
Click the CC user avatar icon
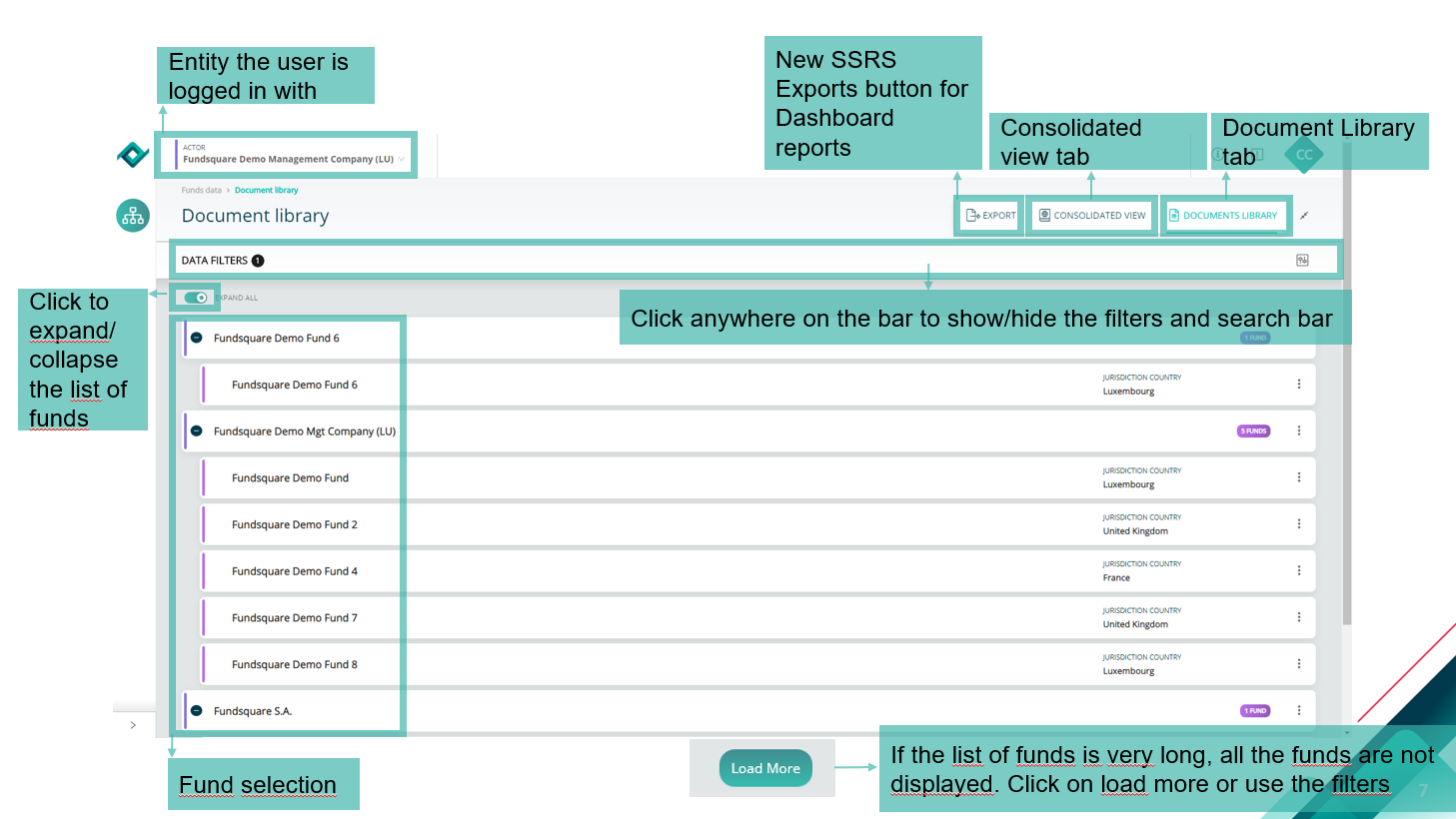(1304, 155)
